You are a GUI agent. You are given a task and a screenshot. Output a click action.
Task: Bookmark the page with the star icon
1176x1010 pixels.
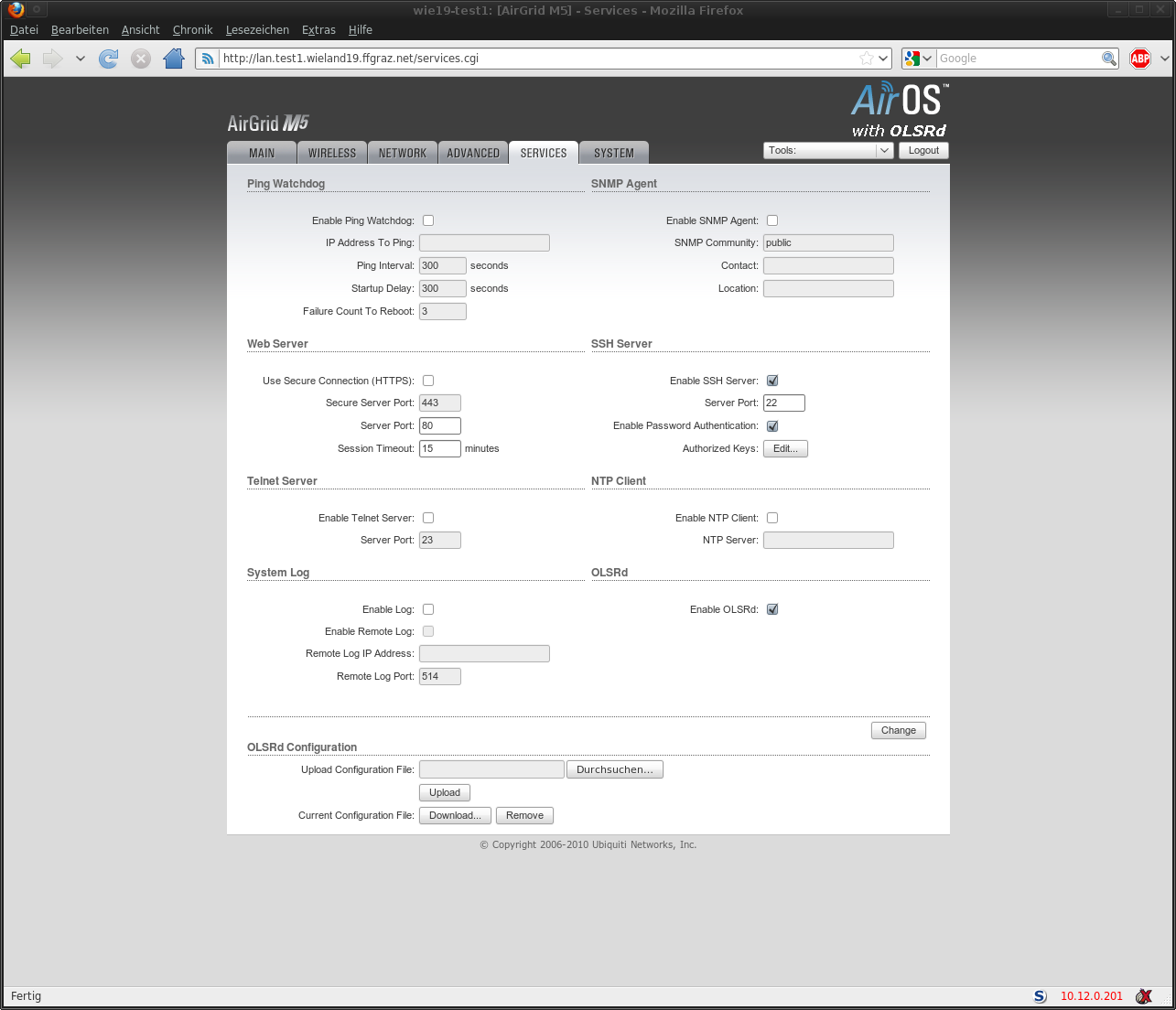[x=866, y=59]
